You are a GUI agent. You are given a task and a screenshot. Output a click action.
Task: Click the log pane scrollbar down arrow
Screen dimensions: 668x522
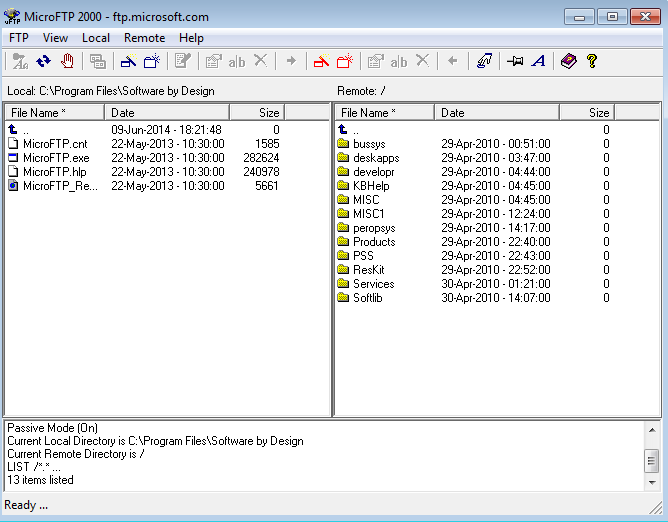651,482
